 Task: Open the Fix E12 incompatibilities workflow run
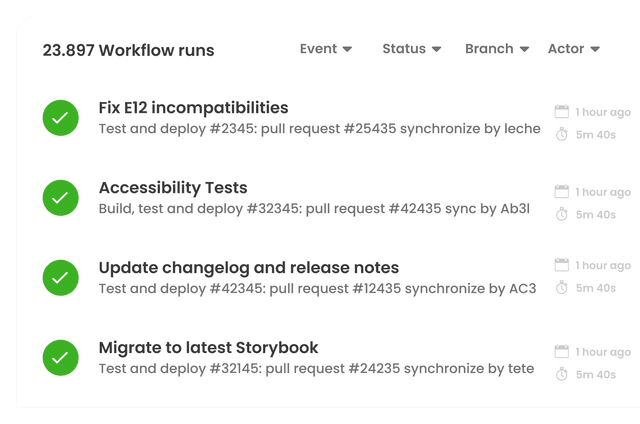point(193,108)
